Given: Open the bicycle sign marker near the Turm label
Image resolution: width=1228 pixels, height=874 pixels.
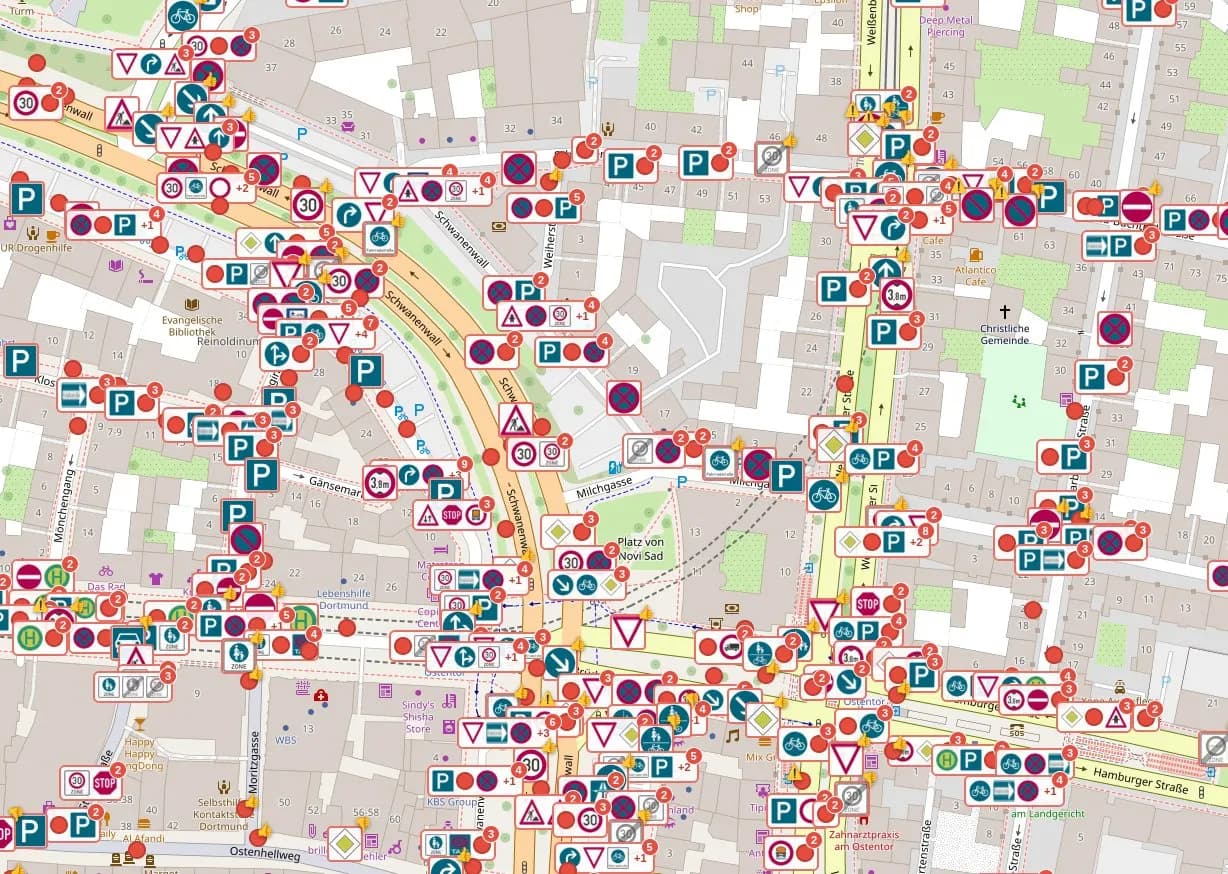Looking at the screenshot, I should pos(182,14).
